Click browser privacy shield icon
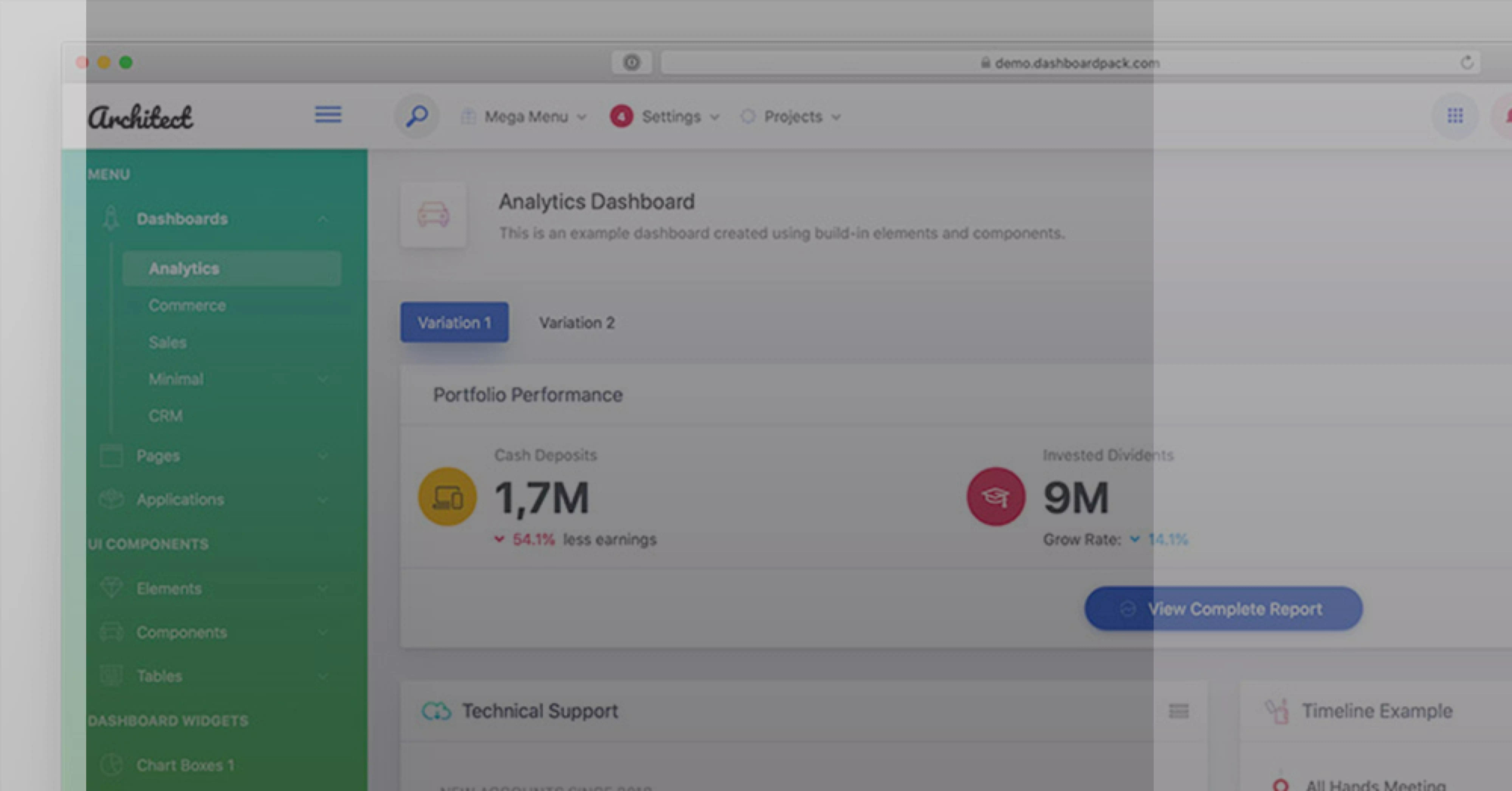 click(x=632, y=62)
